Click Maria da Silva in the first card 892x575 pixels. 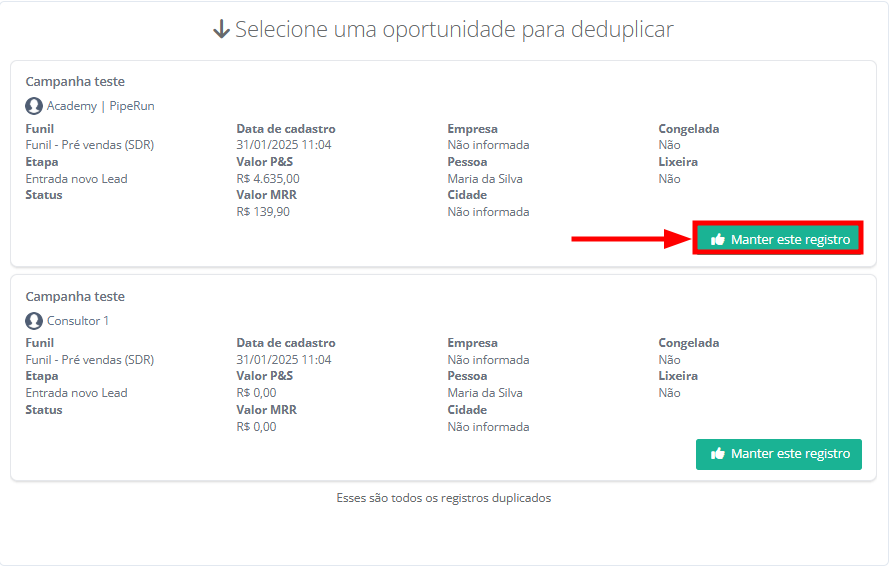pyautogui.click(x=485, y=179)
